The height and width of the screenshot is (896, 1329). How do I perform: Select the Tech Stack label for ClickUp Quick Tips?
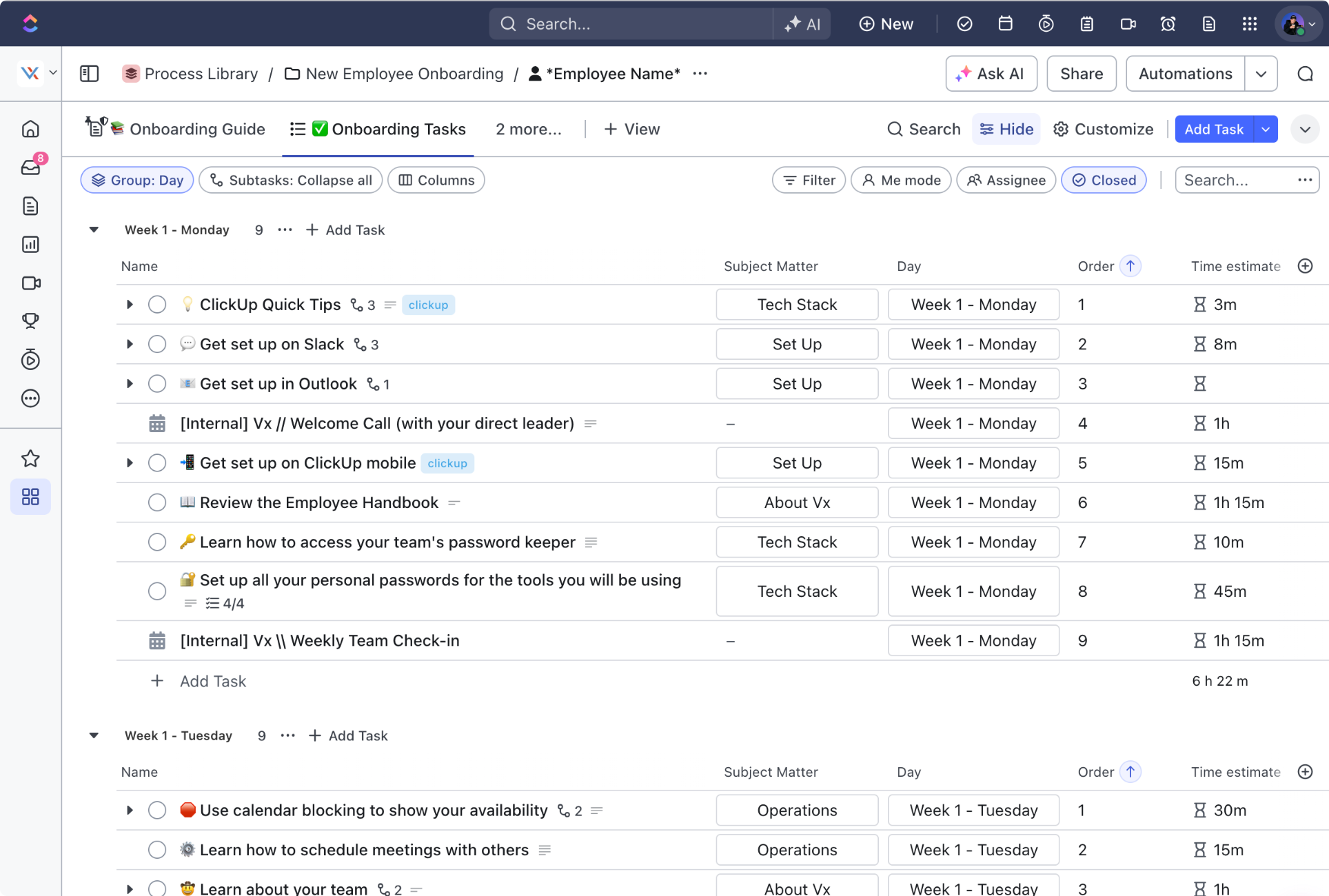coord(797,305)
